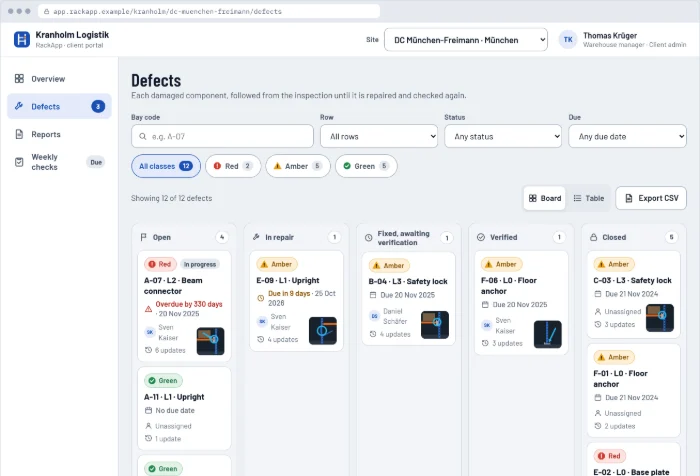Switch to Board view
Image resolution: width=700 pixels, height=476 pixels.
545,198
